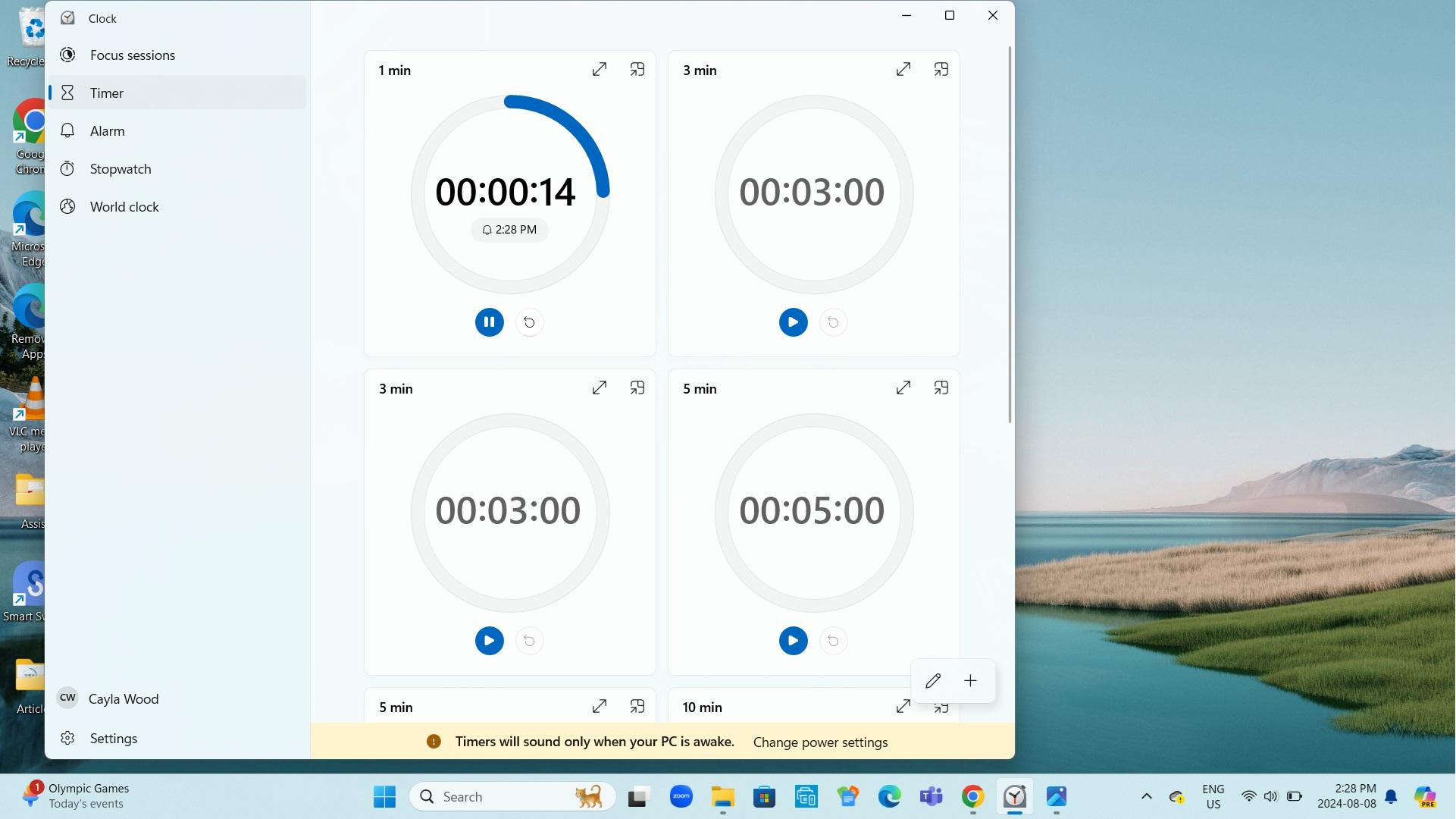Start the top-right 3 min timer

793,322
